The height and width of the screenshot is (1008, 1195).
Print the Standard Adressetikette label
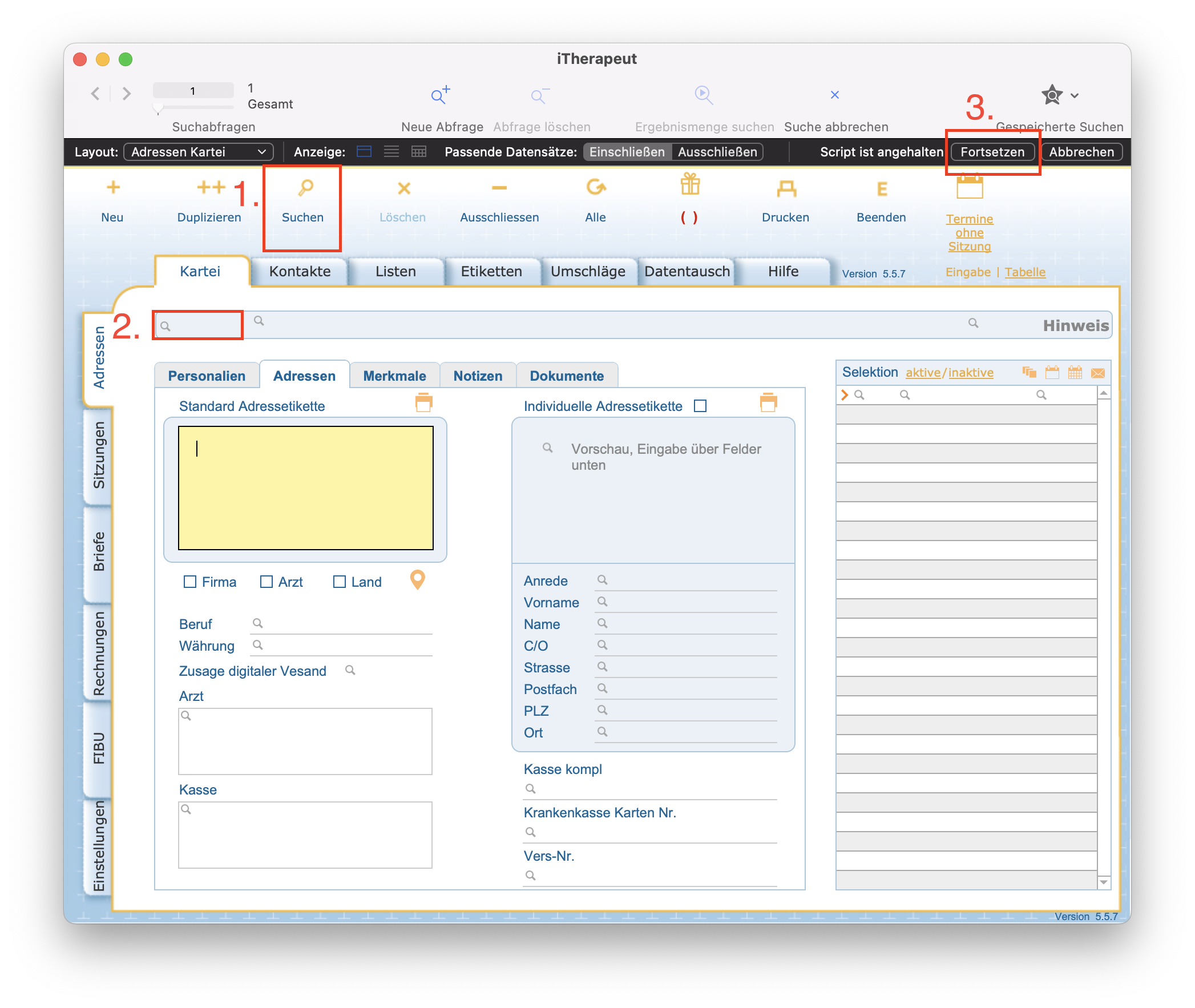[423, 403]
